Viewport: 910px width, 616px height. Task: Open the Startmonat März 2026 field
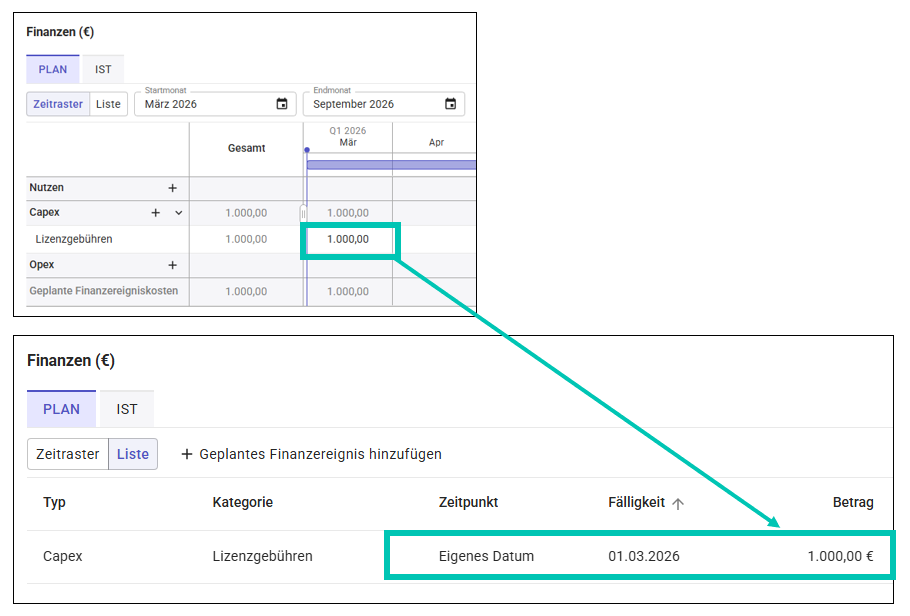point(205,104)
